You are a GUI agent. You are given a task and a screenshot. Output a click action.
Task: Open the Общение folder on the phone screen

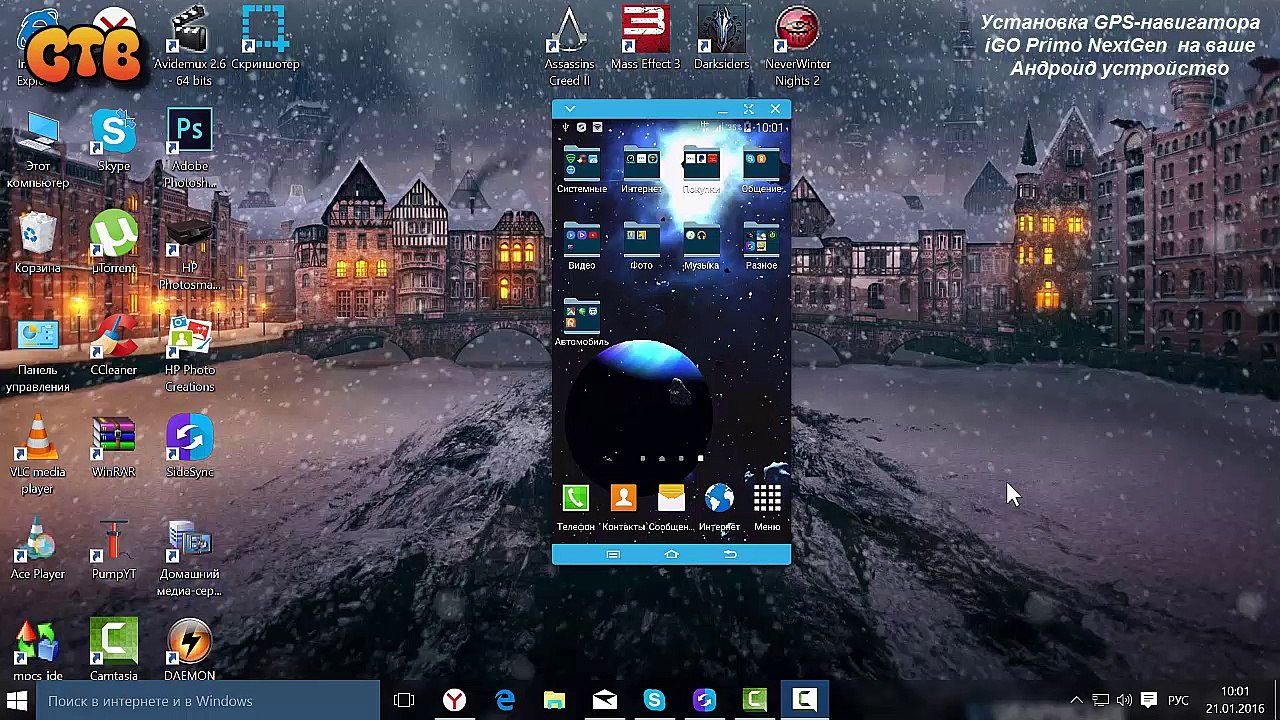click(761, 170)
